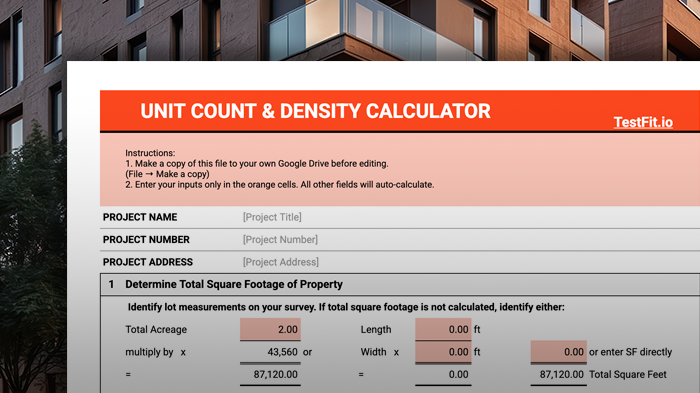Select the Project Number field

pyautogui.click(x=280, y=239)
